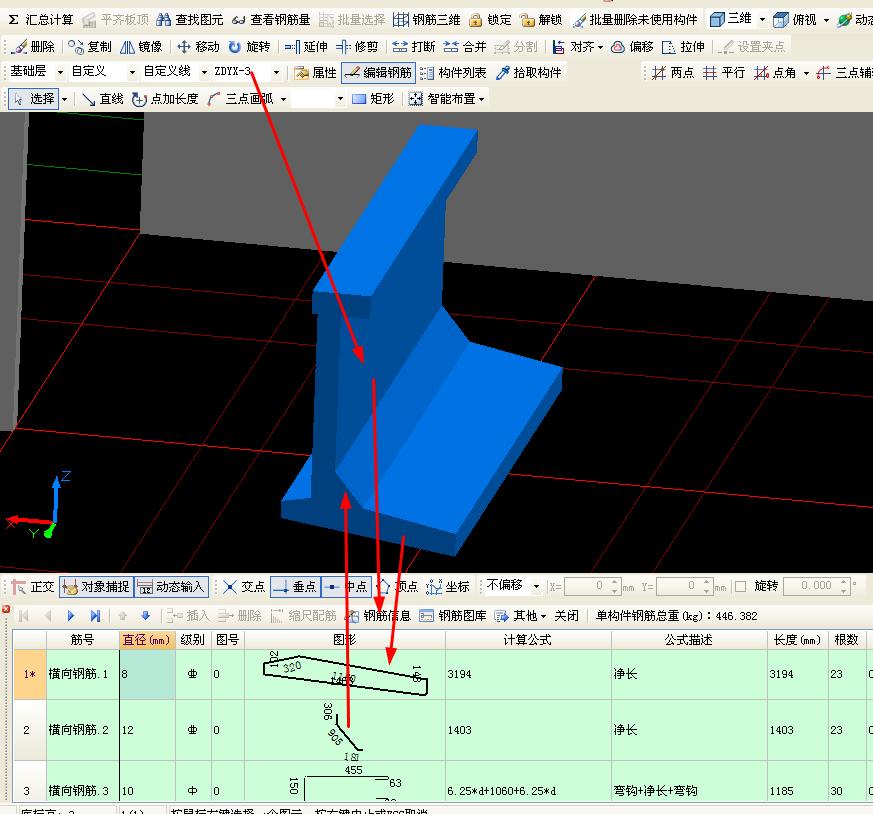
Task: Select 两点 two-point auxiliary axis
Action: pyautogui.click(x=673, y=73)
